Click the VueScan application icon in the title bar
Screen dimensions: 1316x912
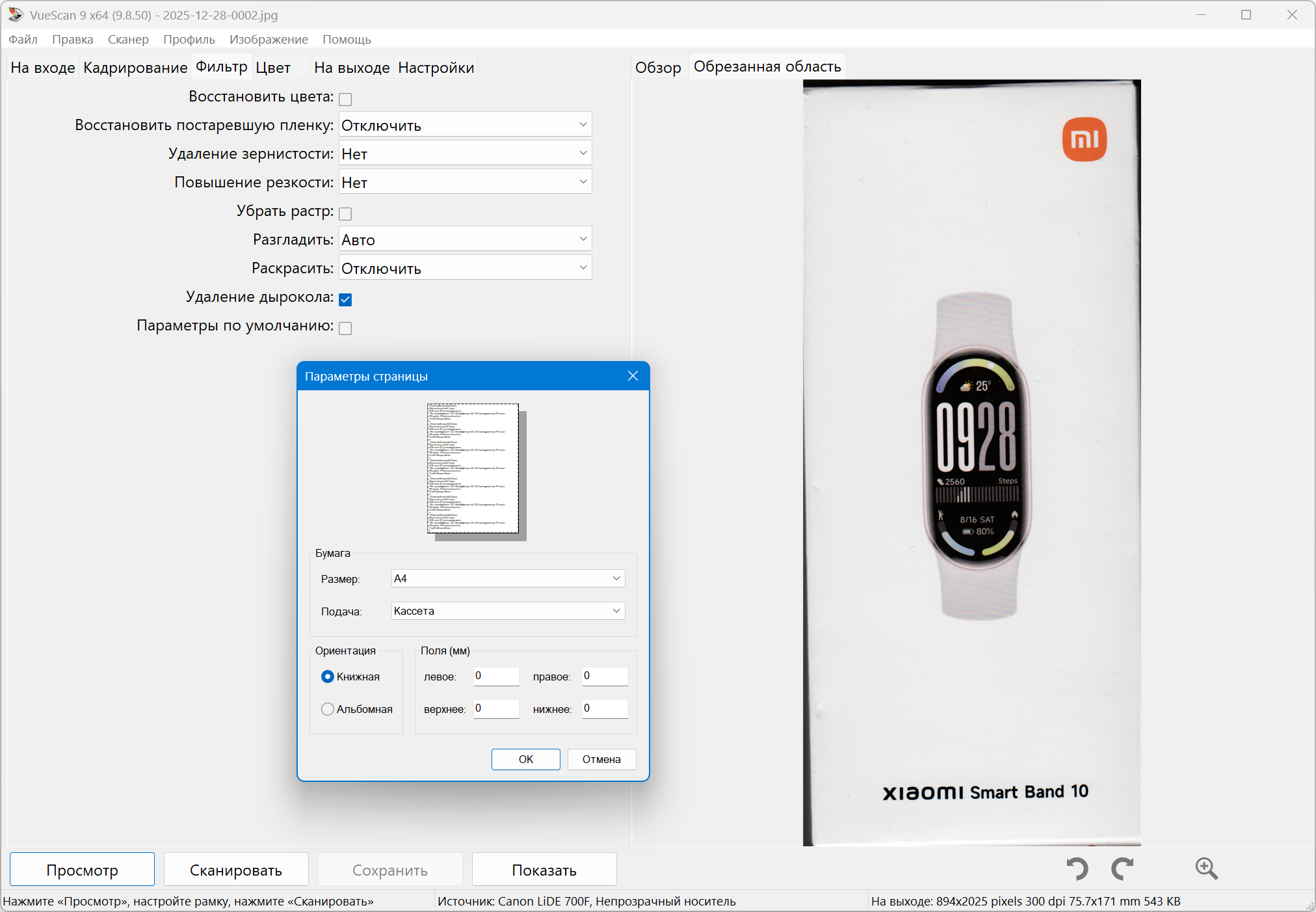click(16, 14)
